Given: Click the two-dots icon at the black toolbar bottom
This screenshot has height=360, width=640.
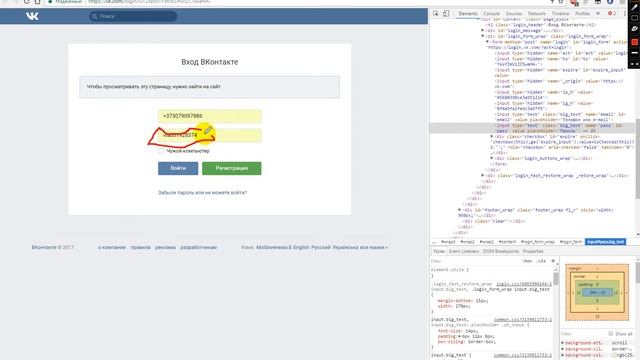Looking at the screenshot, I should 634,64.
